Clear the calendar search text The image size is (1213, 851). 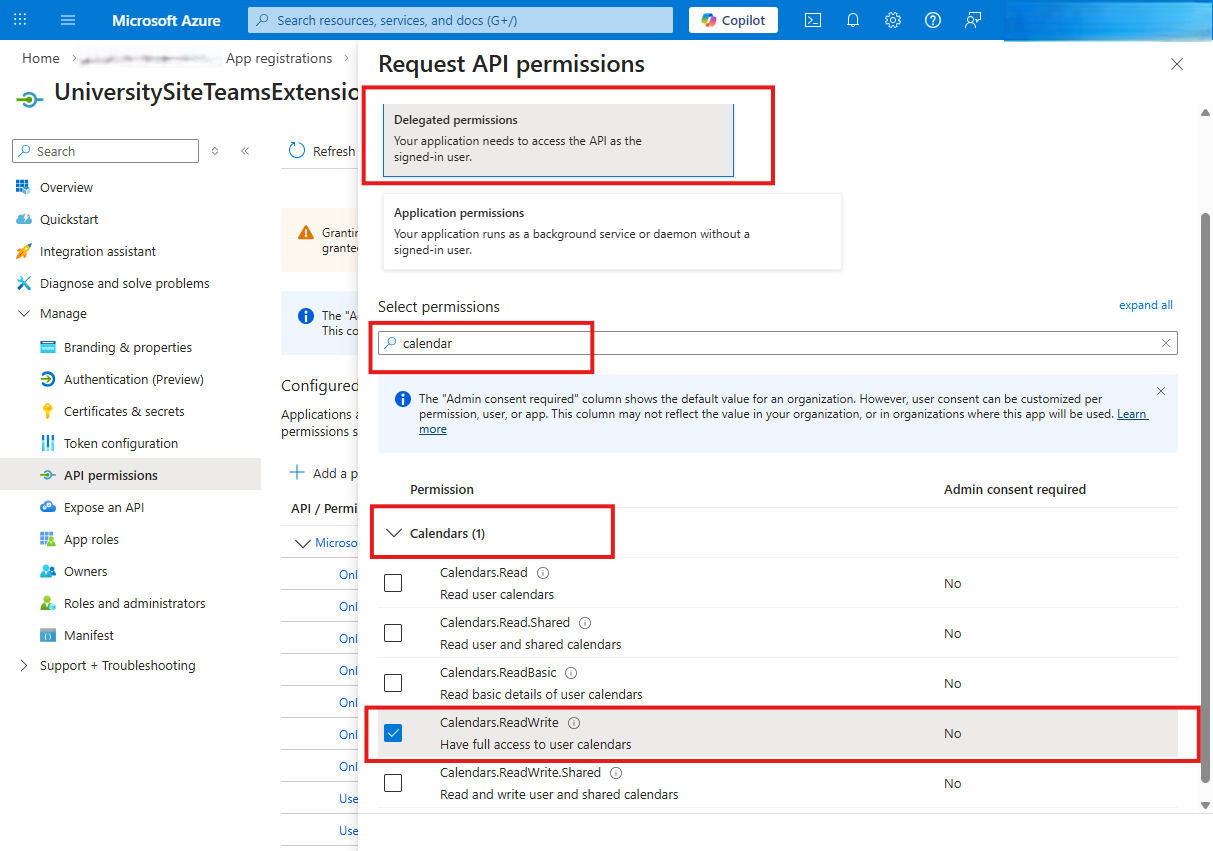pos(1165,343)
